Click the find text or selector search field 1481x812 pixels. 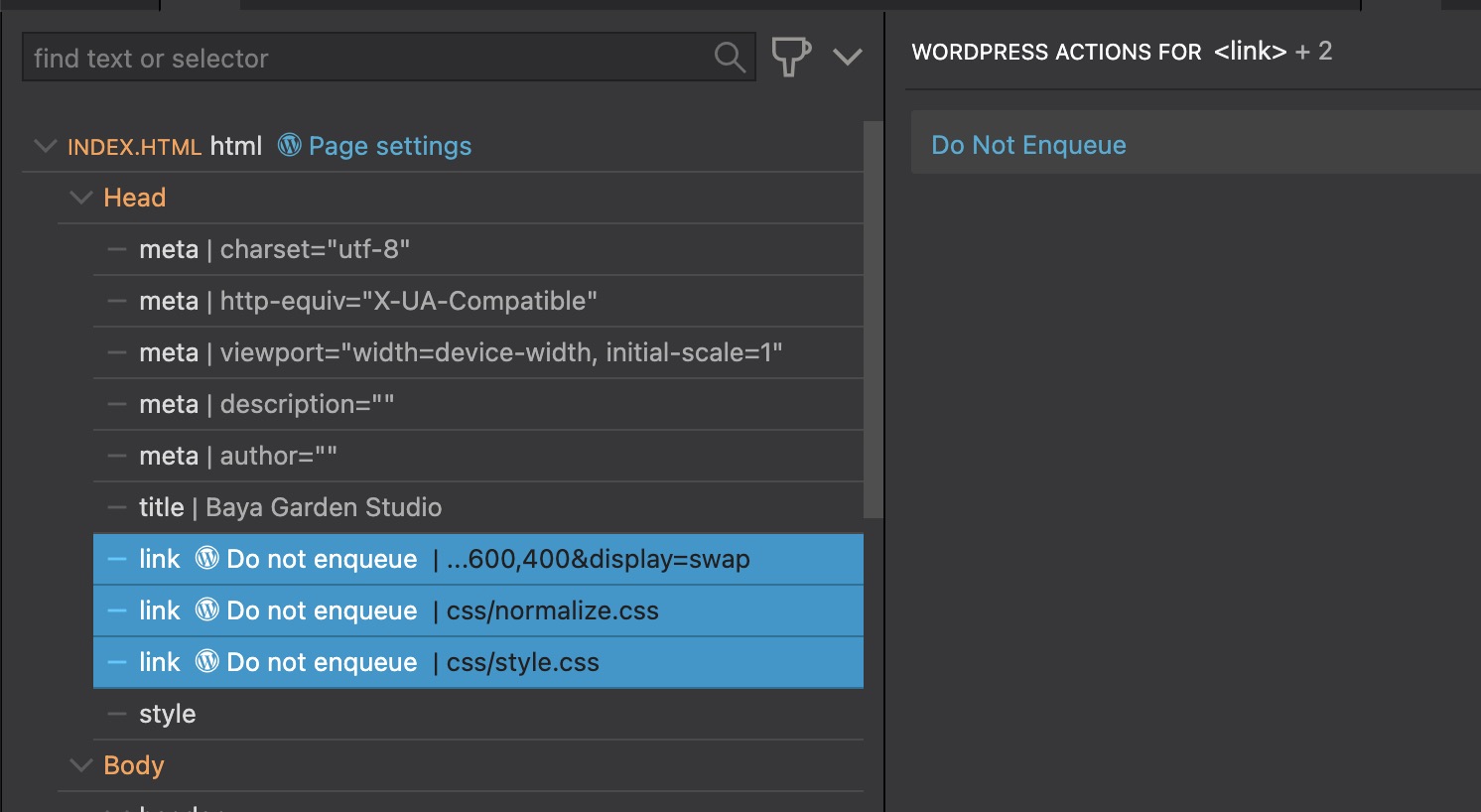pos(388,58)
